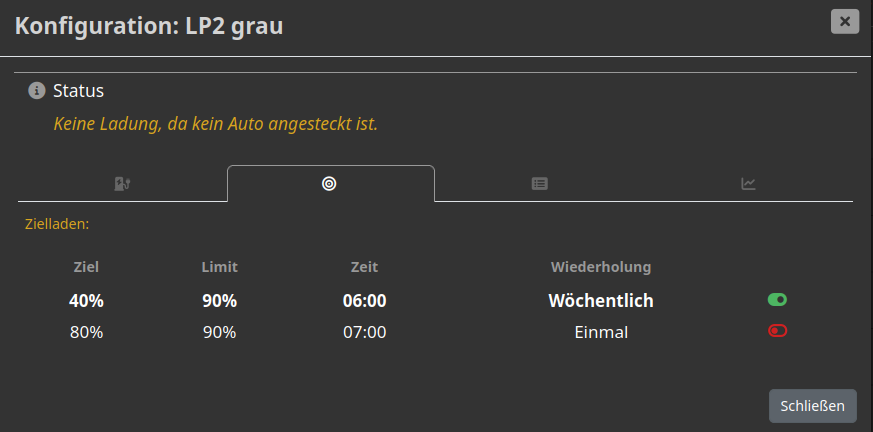
Task: Open the chart graph tab icon
Action: point(748,183)
